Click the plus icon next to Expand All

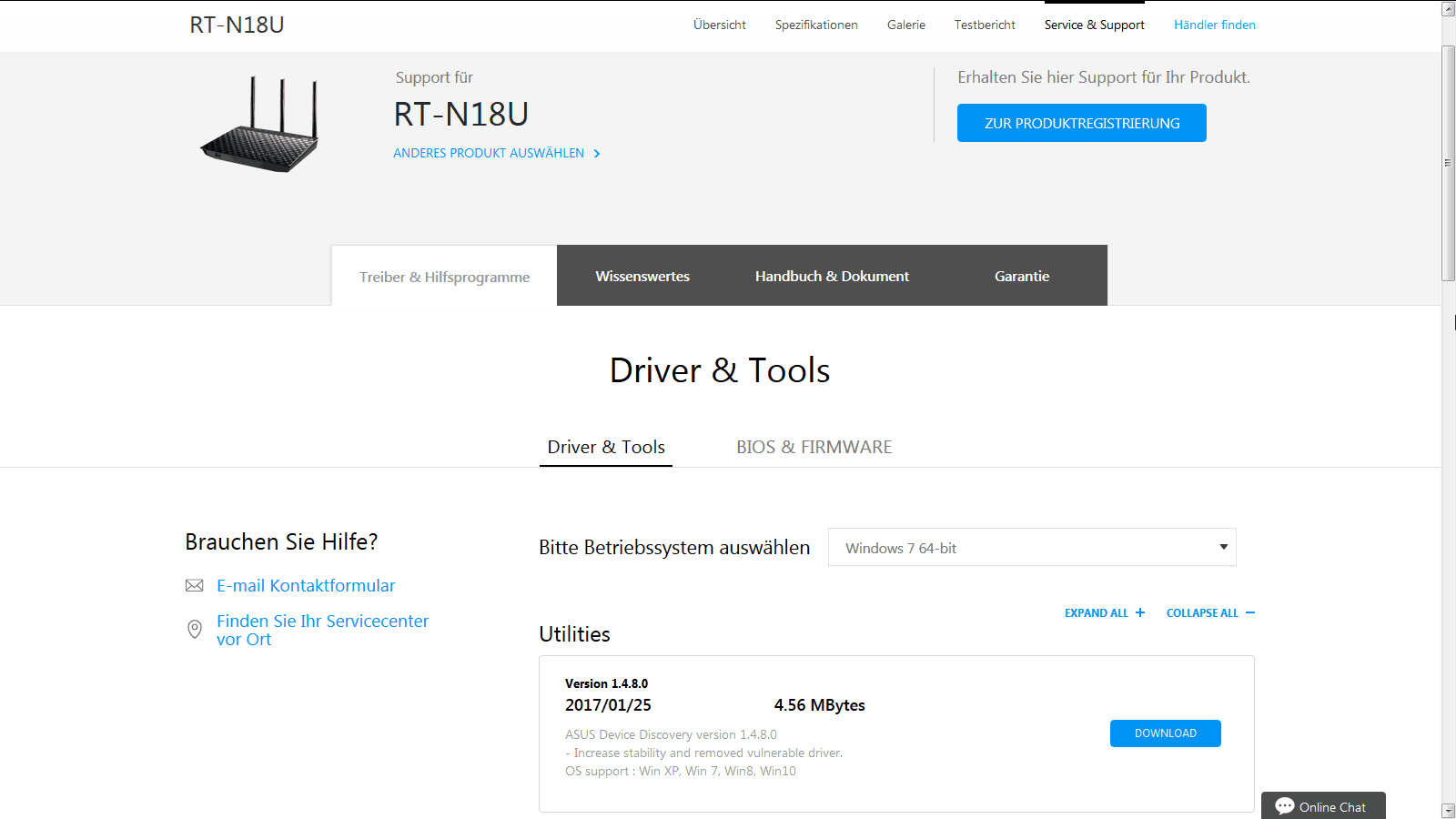pos(1140,612)
